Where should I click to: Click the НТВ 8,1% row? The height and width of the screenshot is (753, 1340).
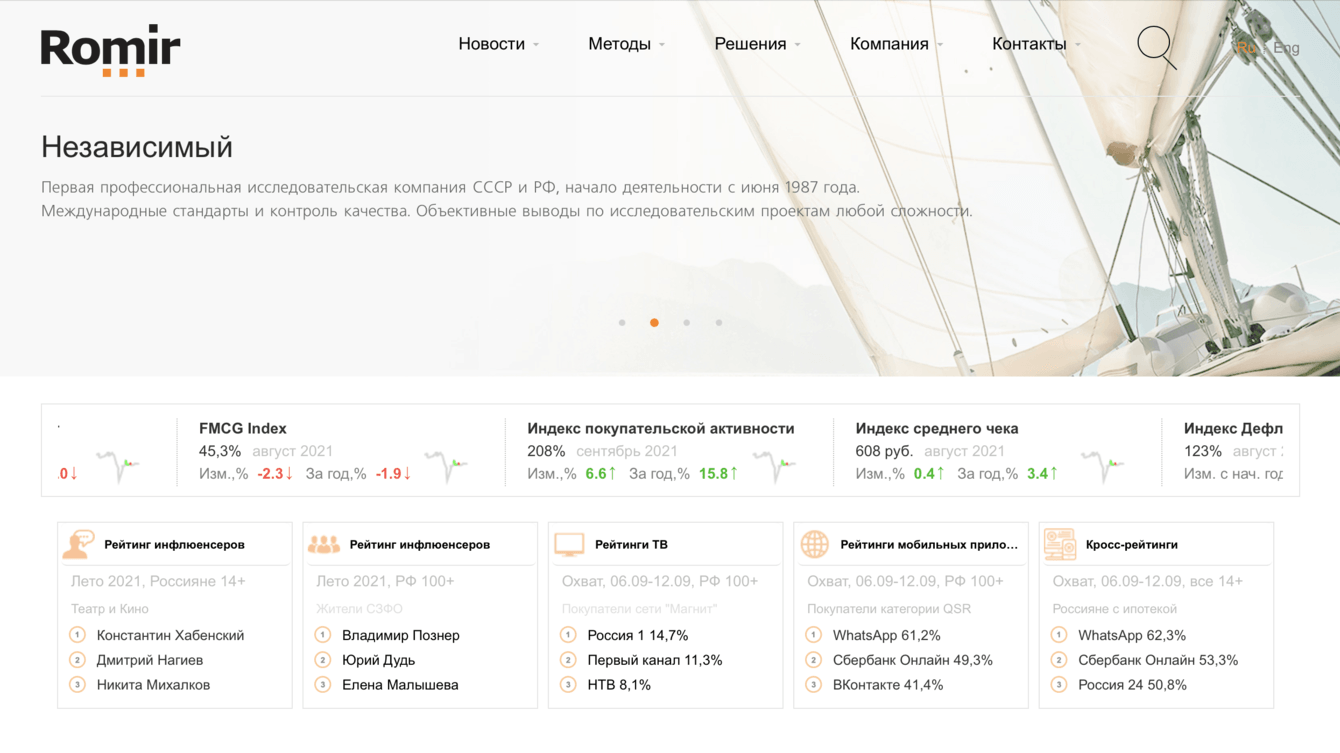(x=619, y=685)
